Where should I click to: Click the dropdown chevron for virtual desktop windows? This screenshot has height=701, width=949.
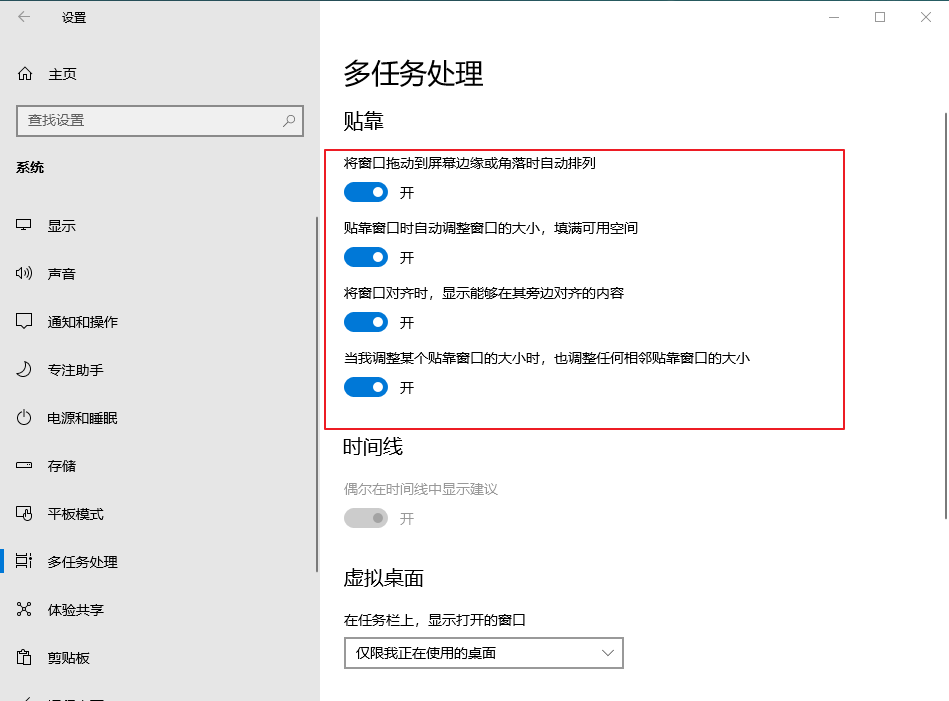click(x=608, y=652)
